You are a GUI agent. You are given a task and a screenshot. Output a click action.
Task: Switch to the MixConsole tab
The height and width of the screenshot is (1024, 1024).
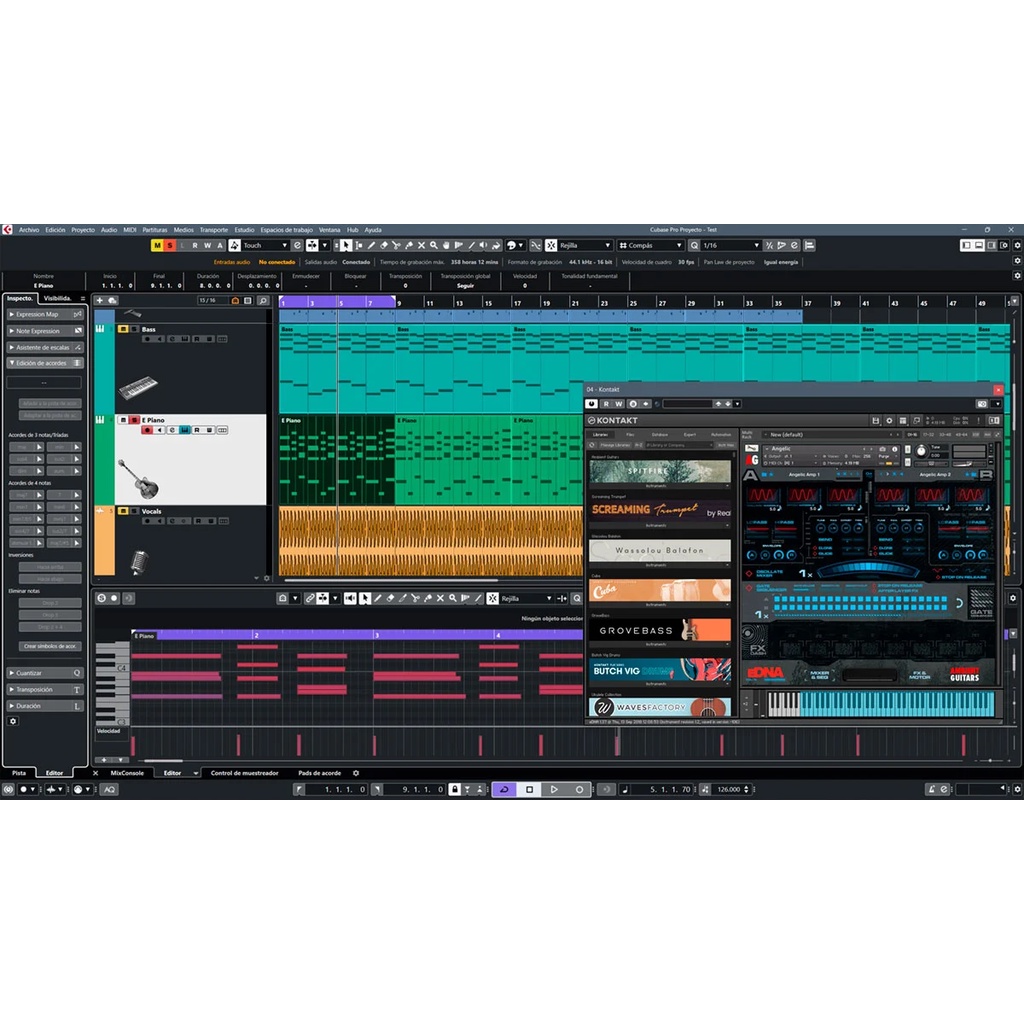pos(127,773)
